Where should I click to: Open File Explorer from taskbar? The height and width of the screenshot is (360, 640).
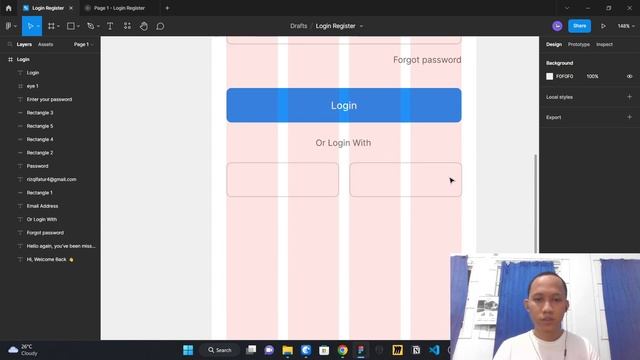pyautogui.click(x=287, y=350)
